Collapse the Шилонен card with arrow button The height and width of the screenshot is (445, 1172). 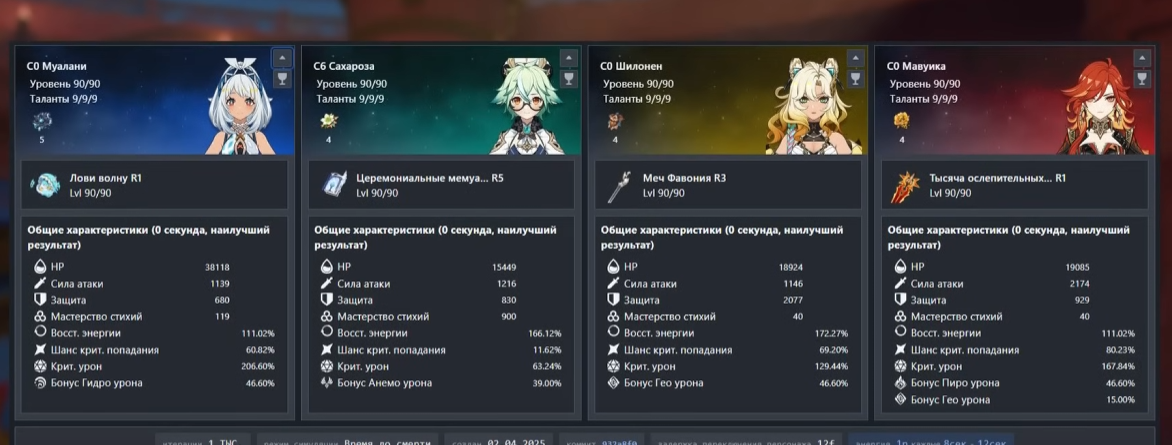click(x=855, y=58)
